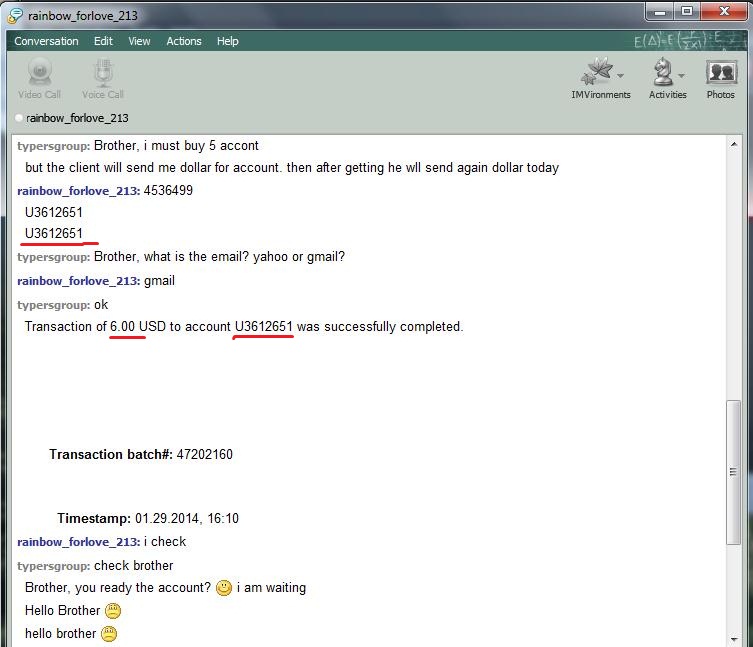Click the status indicator beside rainbow_forlove_213 contact
Image resolution: width=753 pixels, height=647 pixels.
tap(19, 118)
